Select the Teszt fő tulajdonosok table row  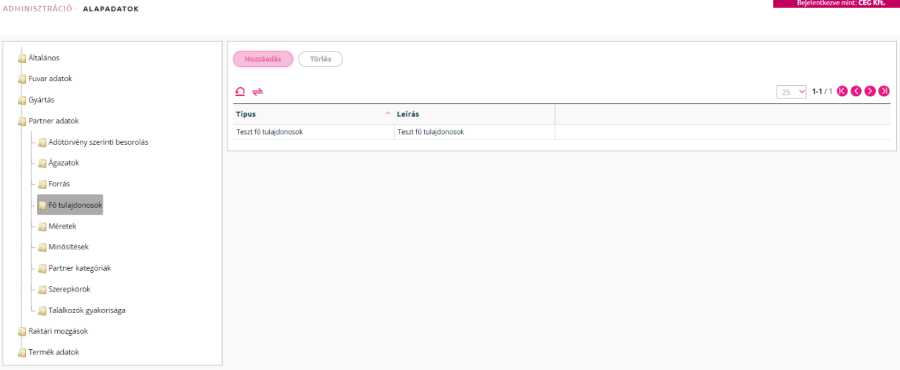562,132
